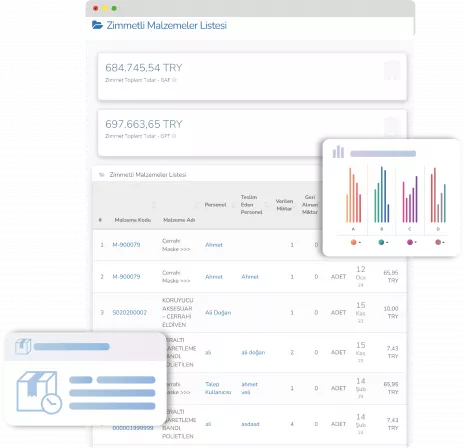
Task: Open material code M-900079 in row 2
Action: 126,277
